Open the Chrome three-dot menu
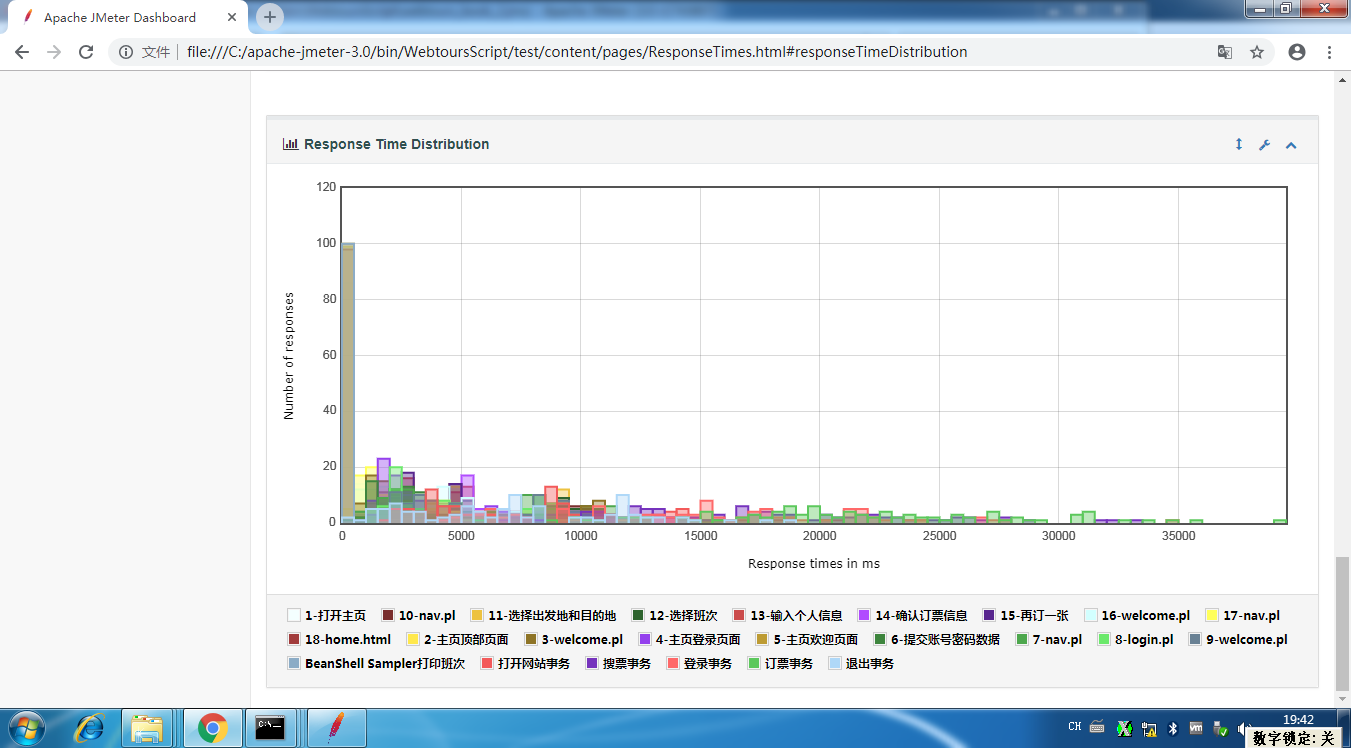The image size is (1351, 748). [1329, 52]
